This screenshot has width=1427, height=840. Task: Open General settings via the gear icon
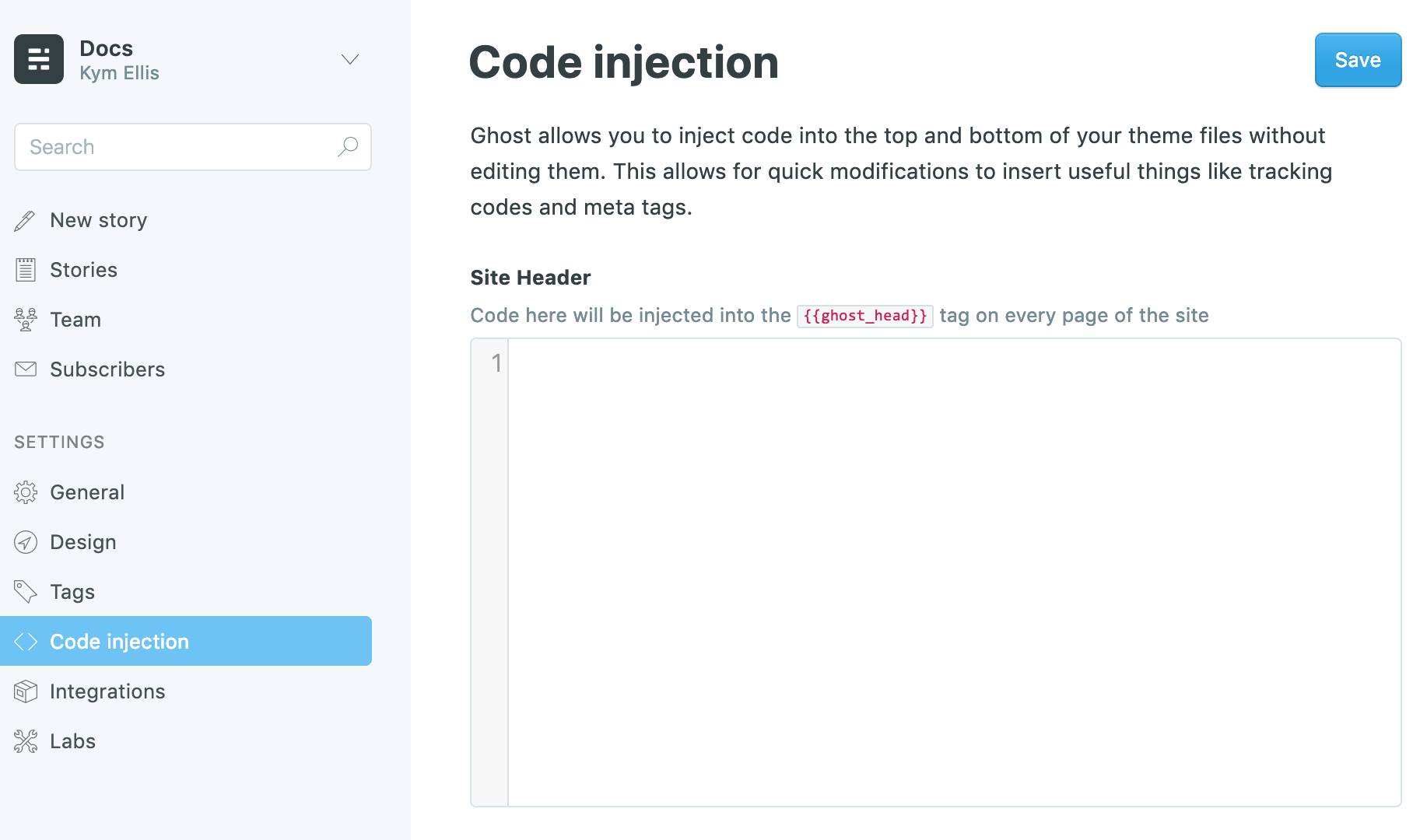(x=25, y=492)
